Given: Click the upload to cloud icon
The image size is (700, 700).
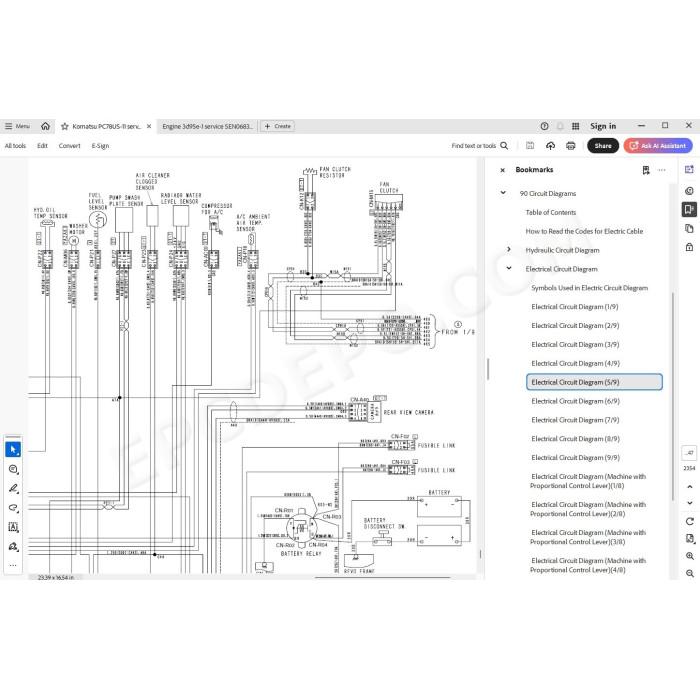Looking at the screenshot, I should (550, 146).
